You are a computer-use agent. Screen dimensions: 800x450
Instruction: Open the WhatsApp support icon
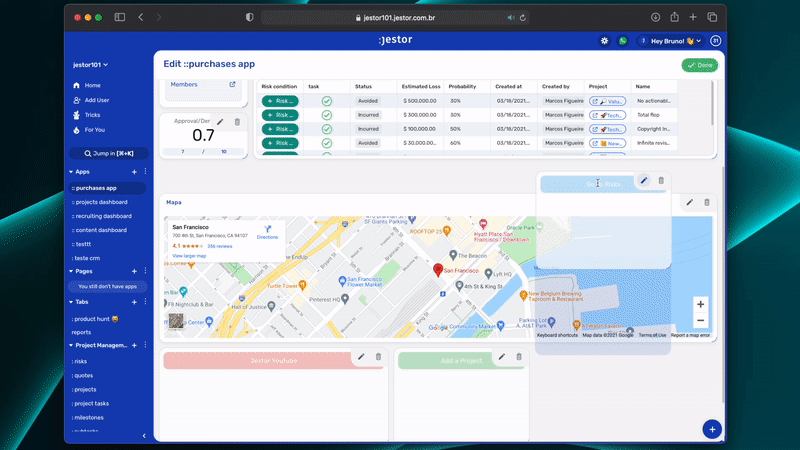tap(623, 41)
